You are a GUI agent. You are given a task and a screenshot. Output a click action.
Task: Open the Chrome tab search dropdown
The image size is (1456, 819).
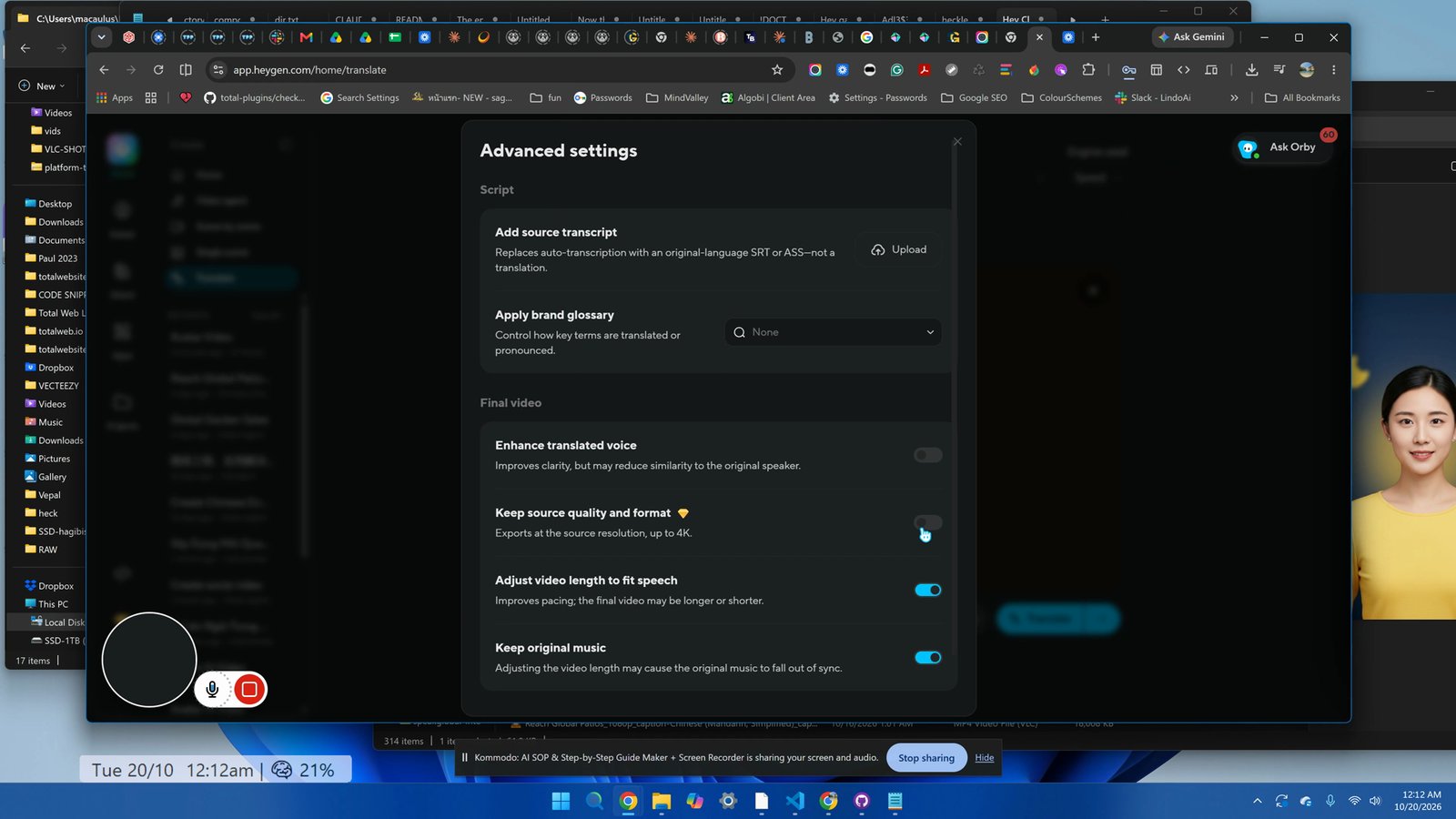coord(101,37)
